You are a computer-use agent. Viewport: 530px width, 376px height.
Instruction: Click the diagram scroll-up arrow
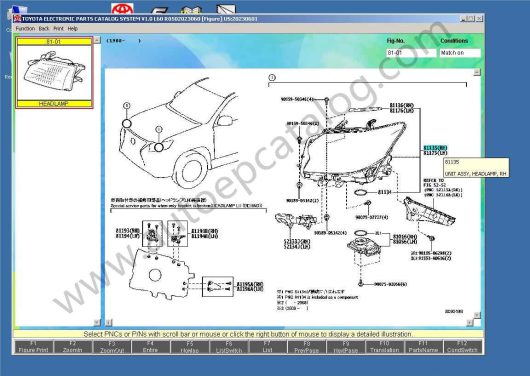coord(477,72)
